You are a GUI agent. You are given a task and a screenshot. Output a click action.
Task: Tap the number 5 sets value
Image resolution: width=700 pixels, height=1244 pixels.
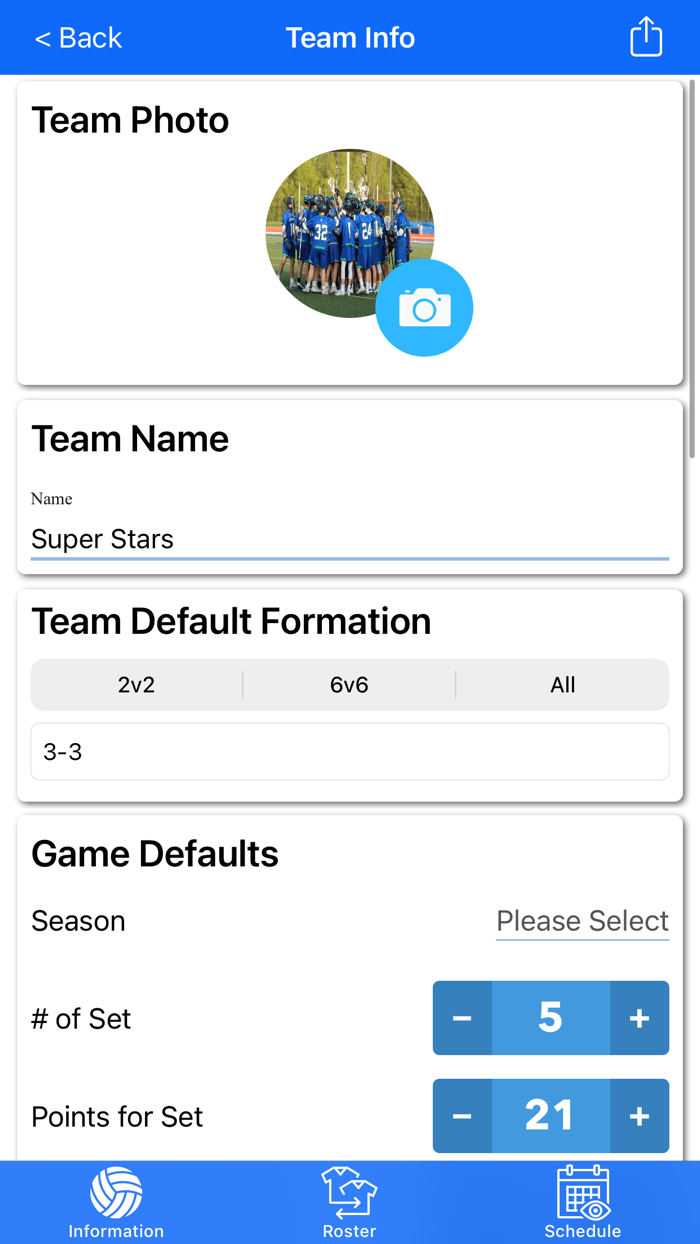(x=550, y=1018)
